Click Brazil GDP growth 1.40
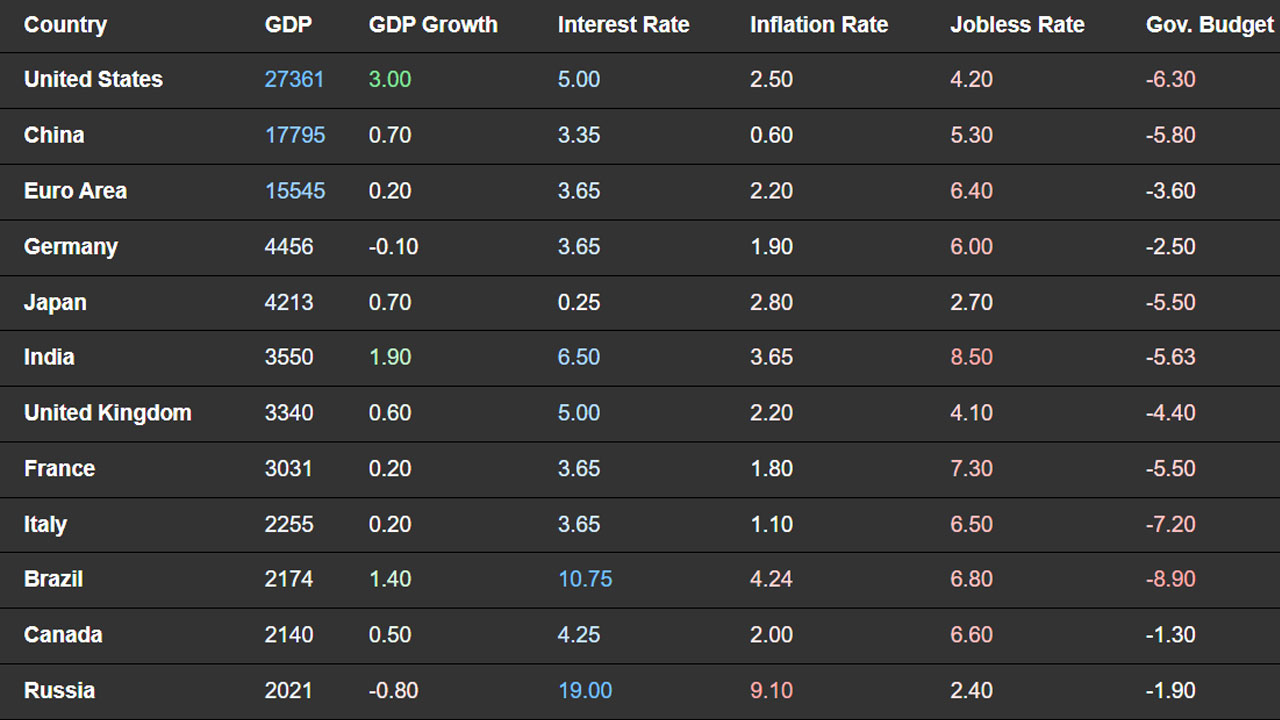The height and width of the screenshot is (720, 1280). (390, 579)
